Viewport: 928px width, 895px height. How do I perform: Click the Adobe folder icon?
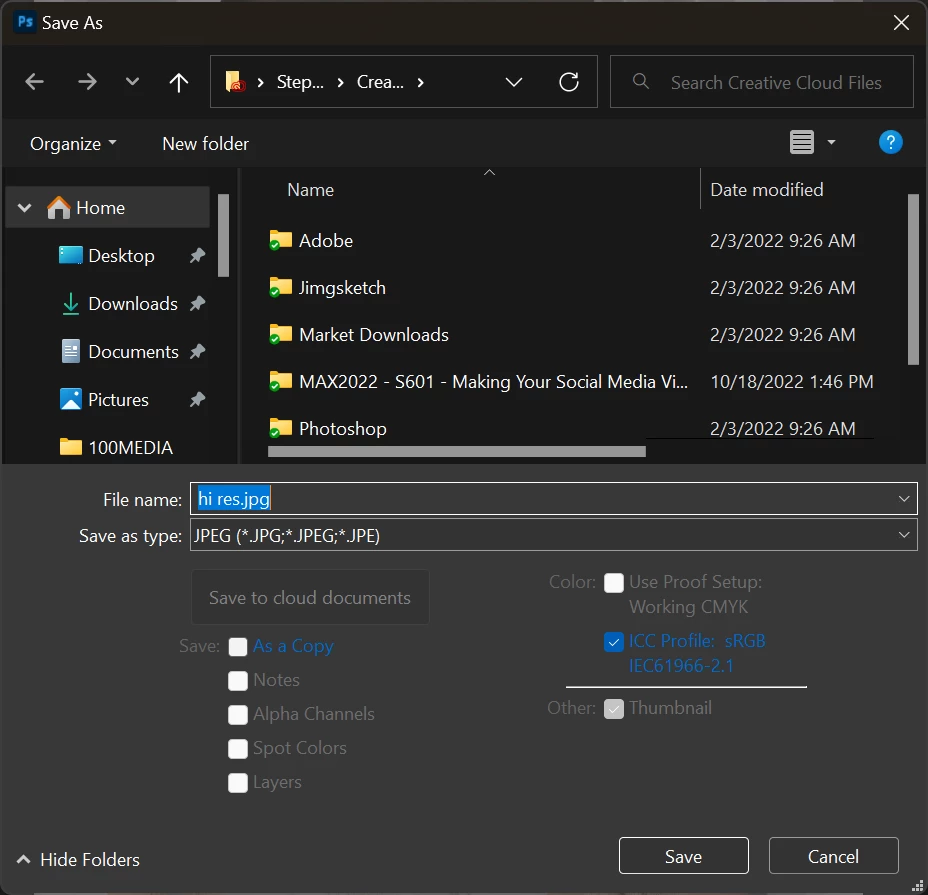[x=281, y=240]
